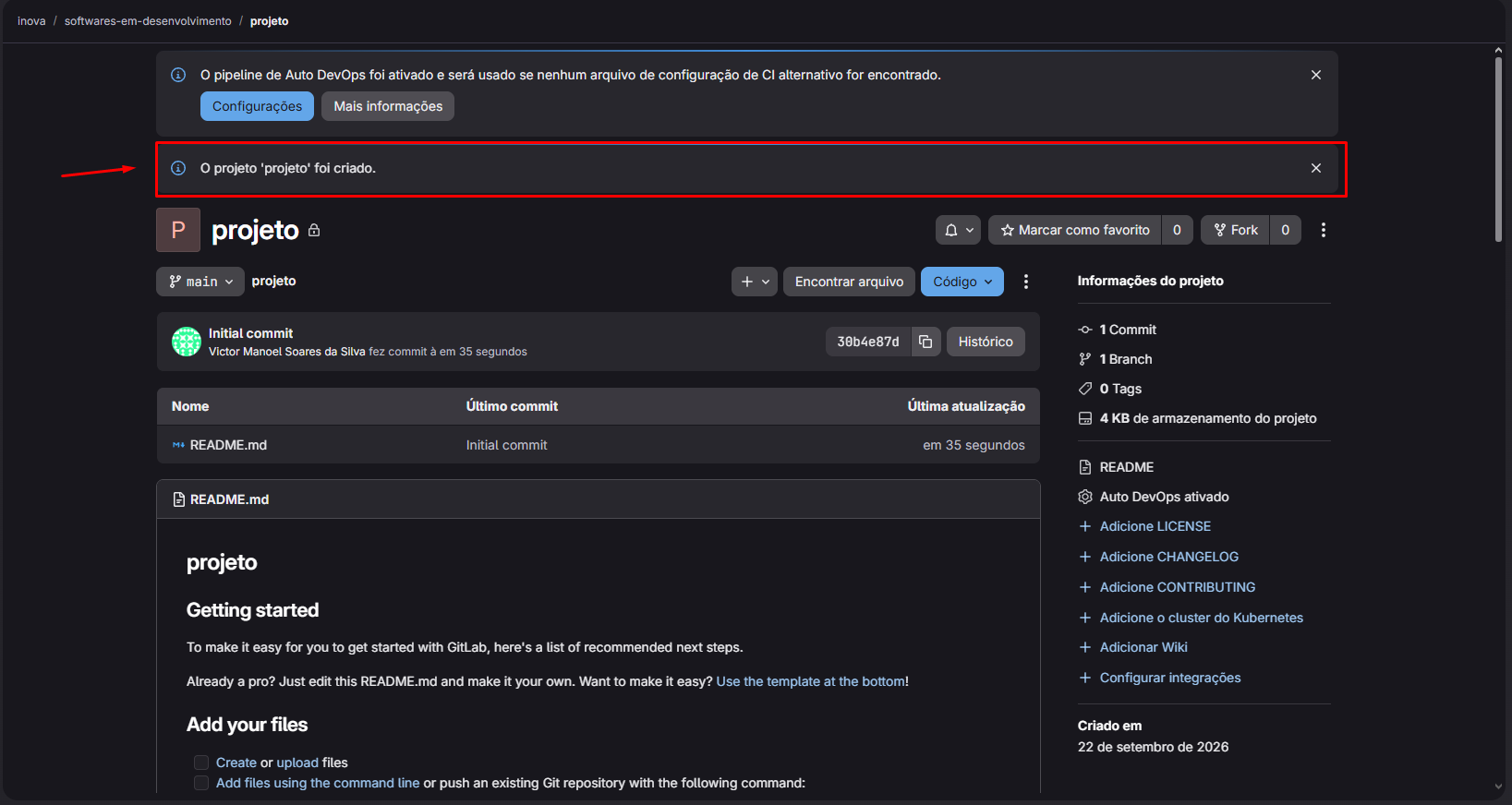
Task: Expand the main branch selector
Action: [x=200, y=282]
